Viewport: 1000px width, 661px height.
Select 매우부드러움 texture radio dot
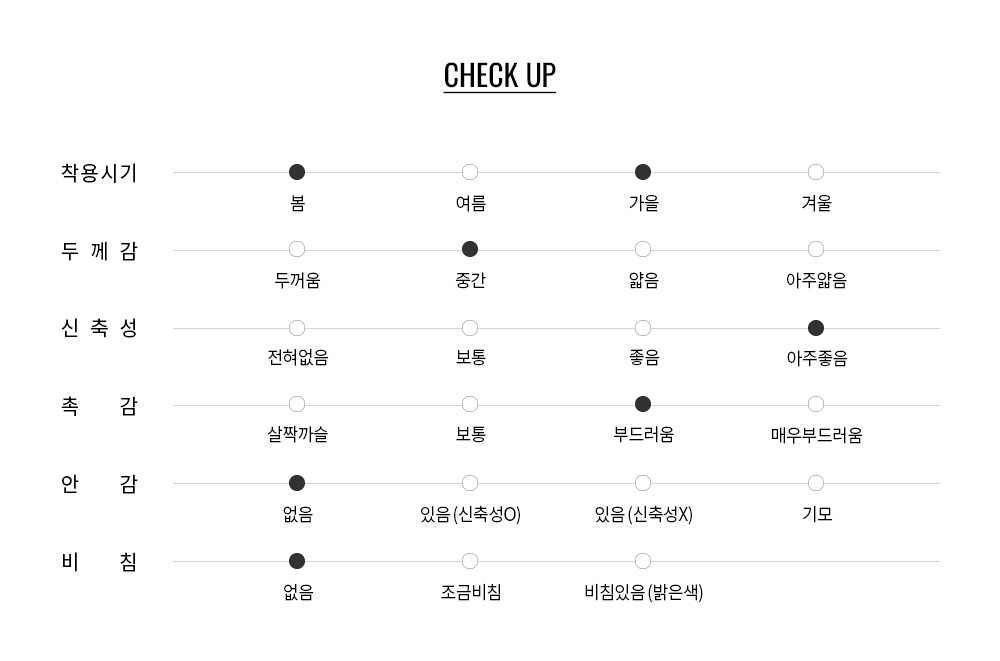pyautogui.click(x=816, y=404)
